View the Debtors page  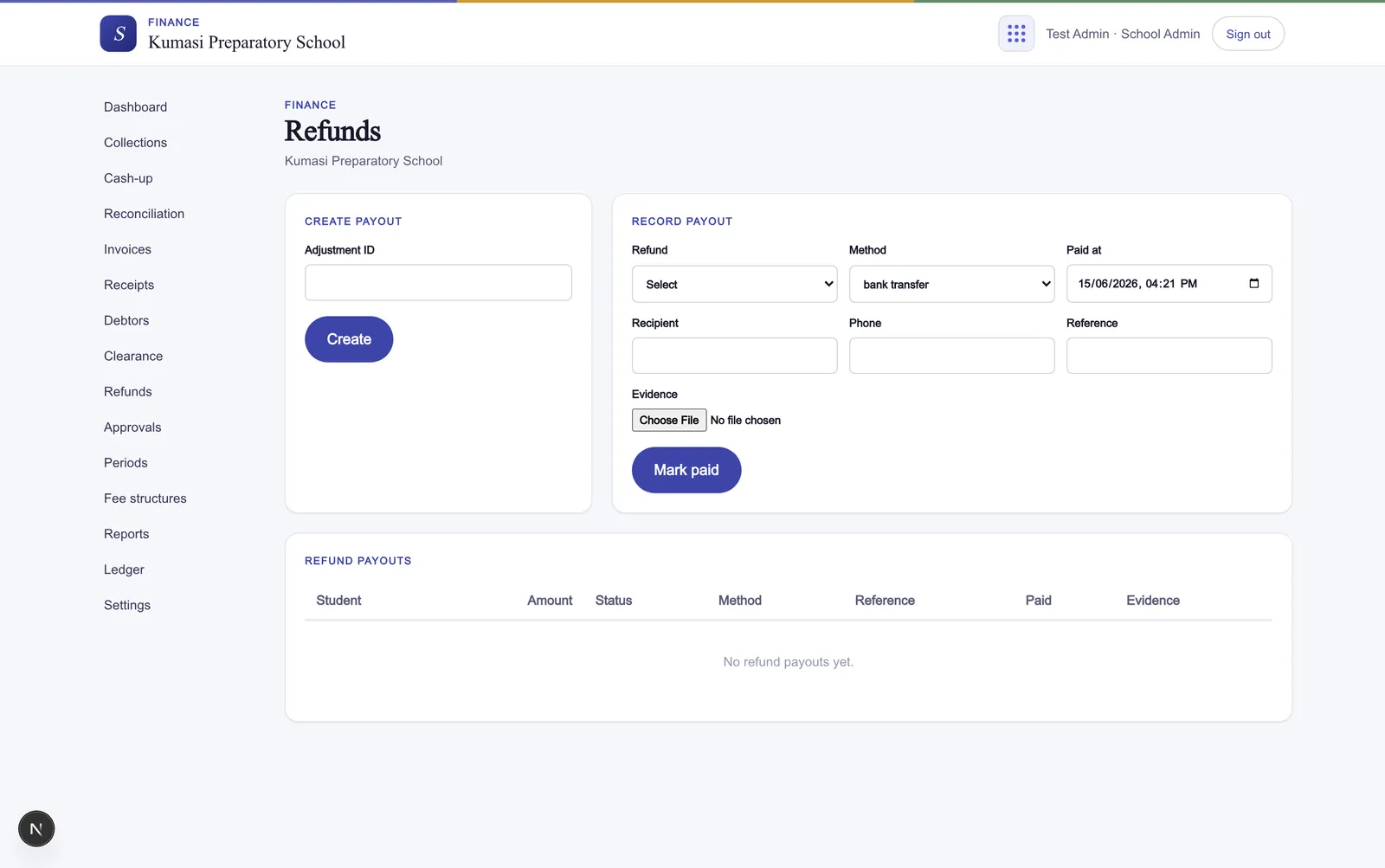[126, 320]
